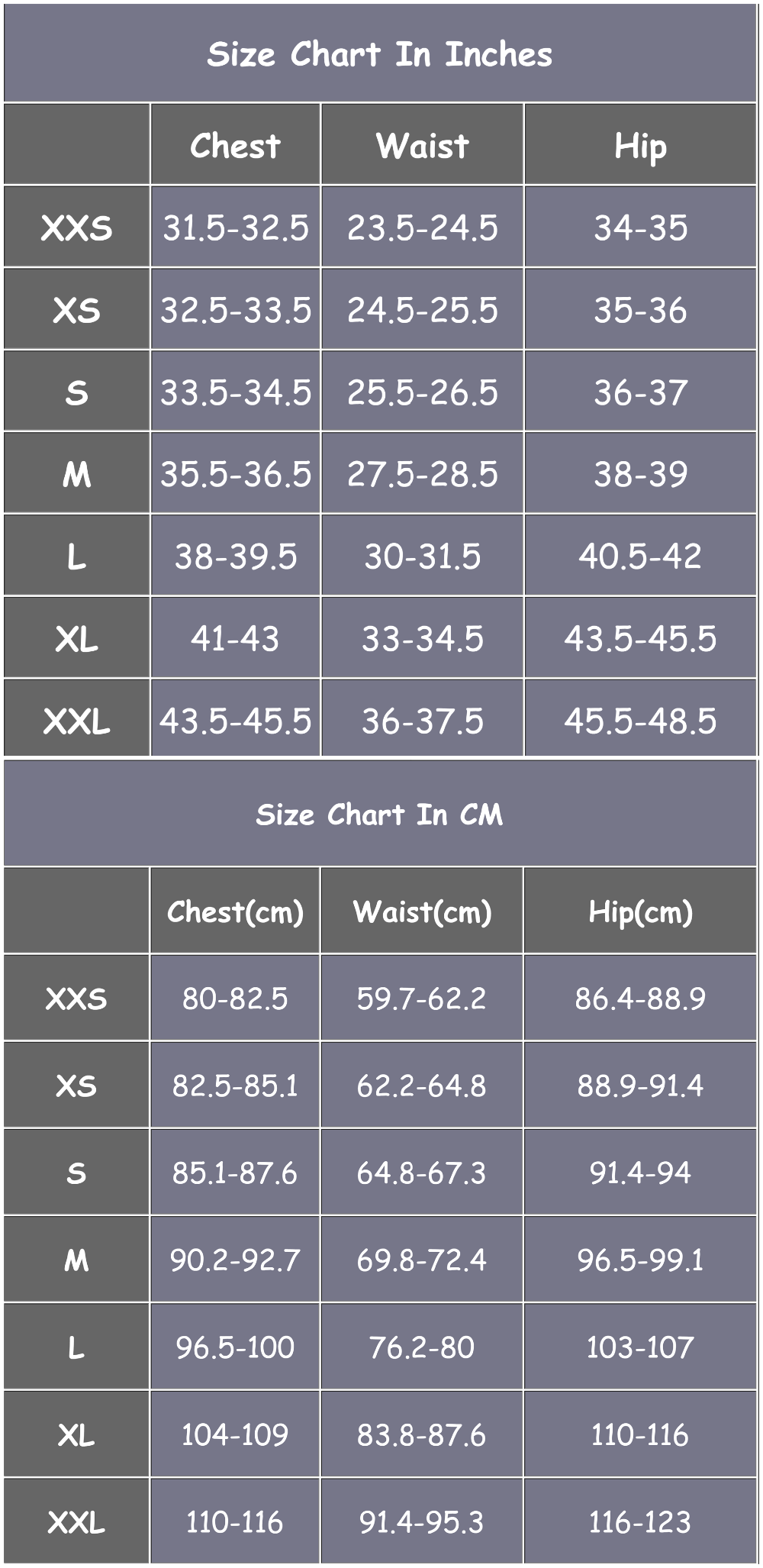Select the XS hip cm cell 88.9-91.4
Screen dimensions: 763x1568
pos(640,1085)
